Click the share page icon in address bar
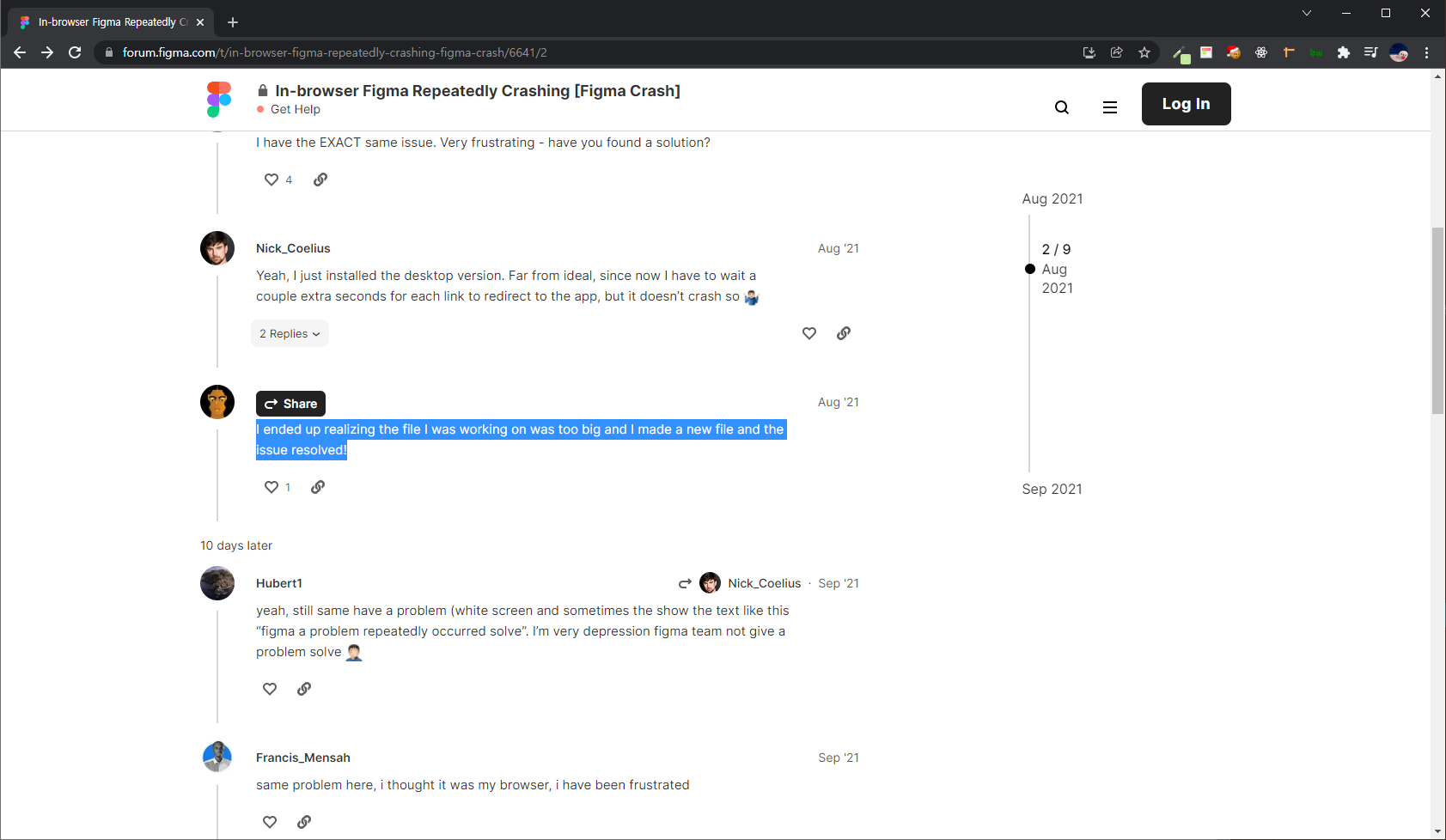Screen dimensions: 1446x840 point(1117,52)
